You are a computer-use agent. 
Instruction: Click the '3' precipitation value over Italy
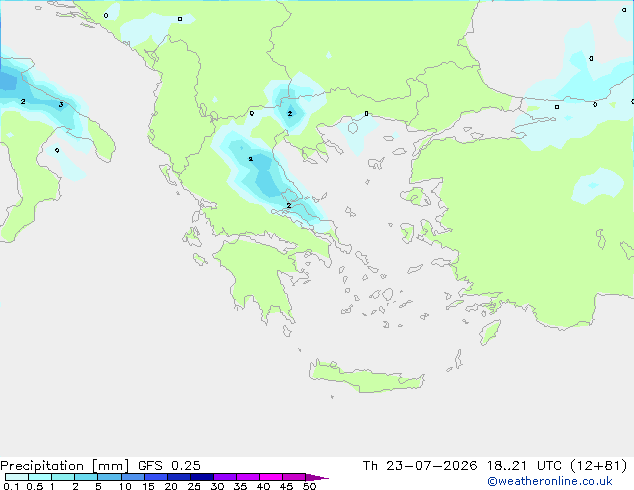click(61, 105)
